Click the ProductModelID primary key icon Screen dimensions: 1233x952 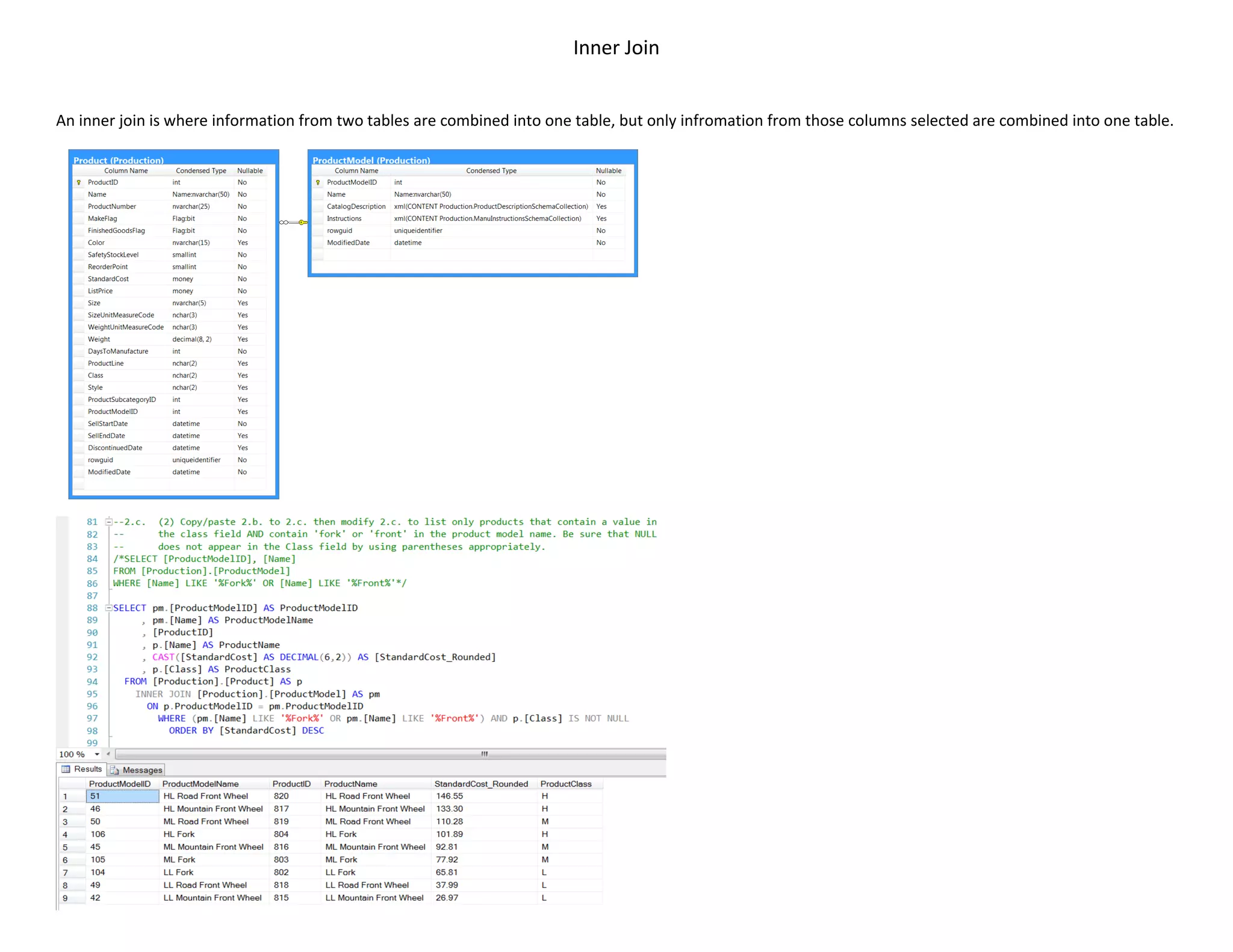pos(318,182)
